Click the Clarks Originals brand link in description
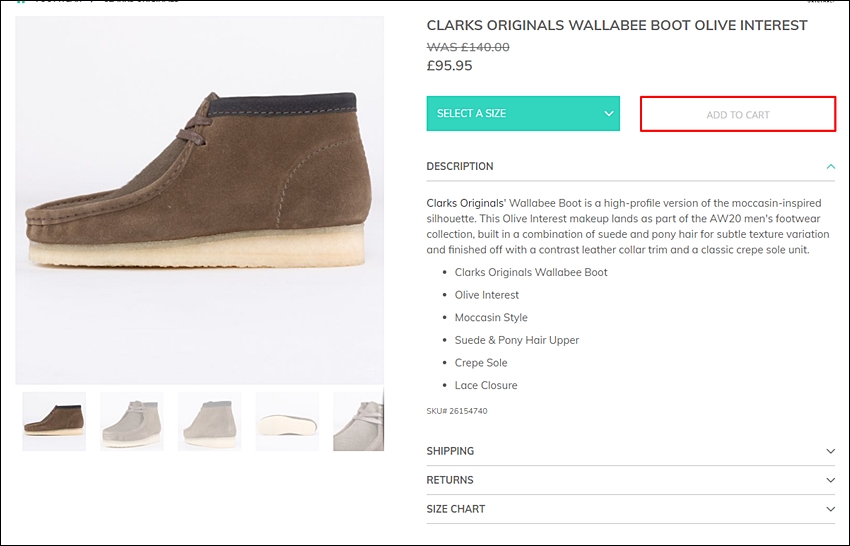Viewport: 850px width, 546px height. (466, 203)
